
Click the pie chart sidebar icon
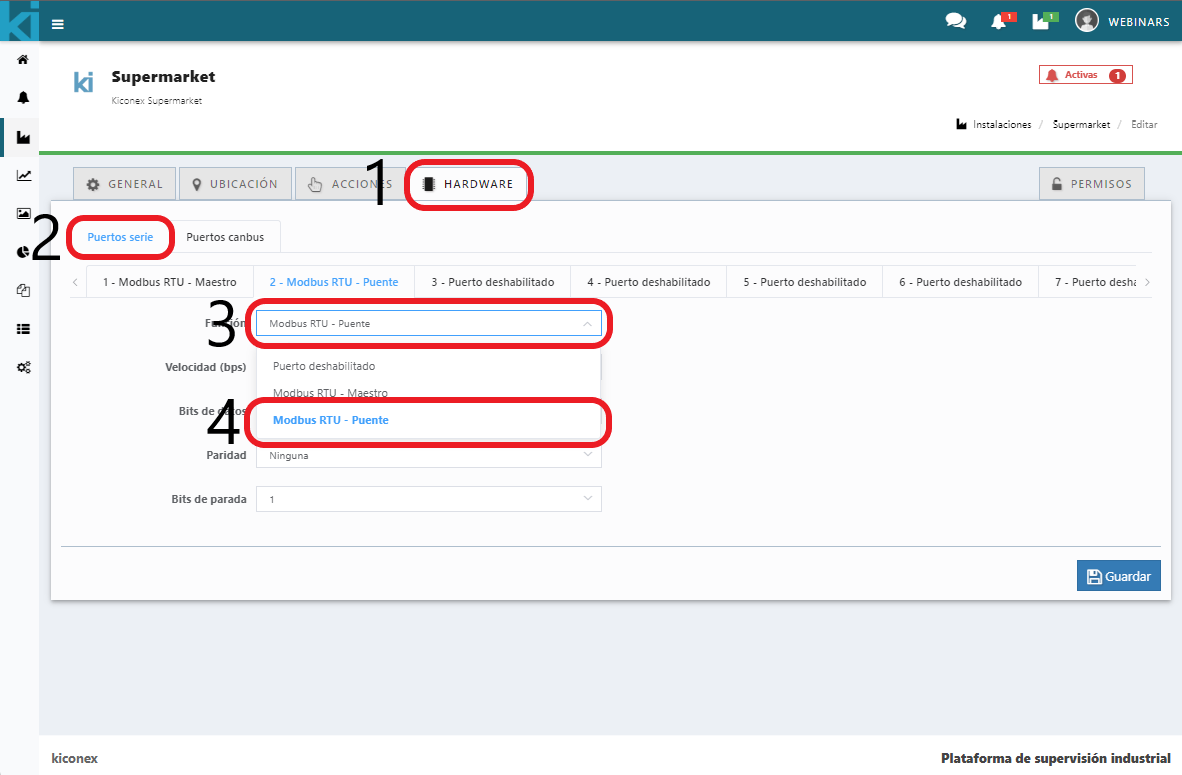pos(22,252)
